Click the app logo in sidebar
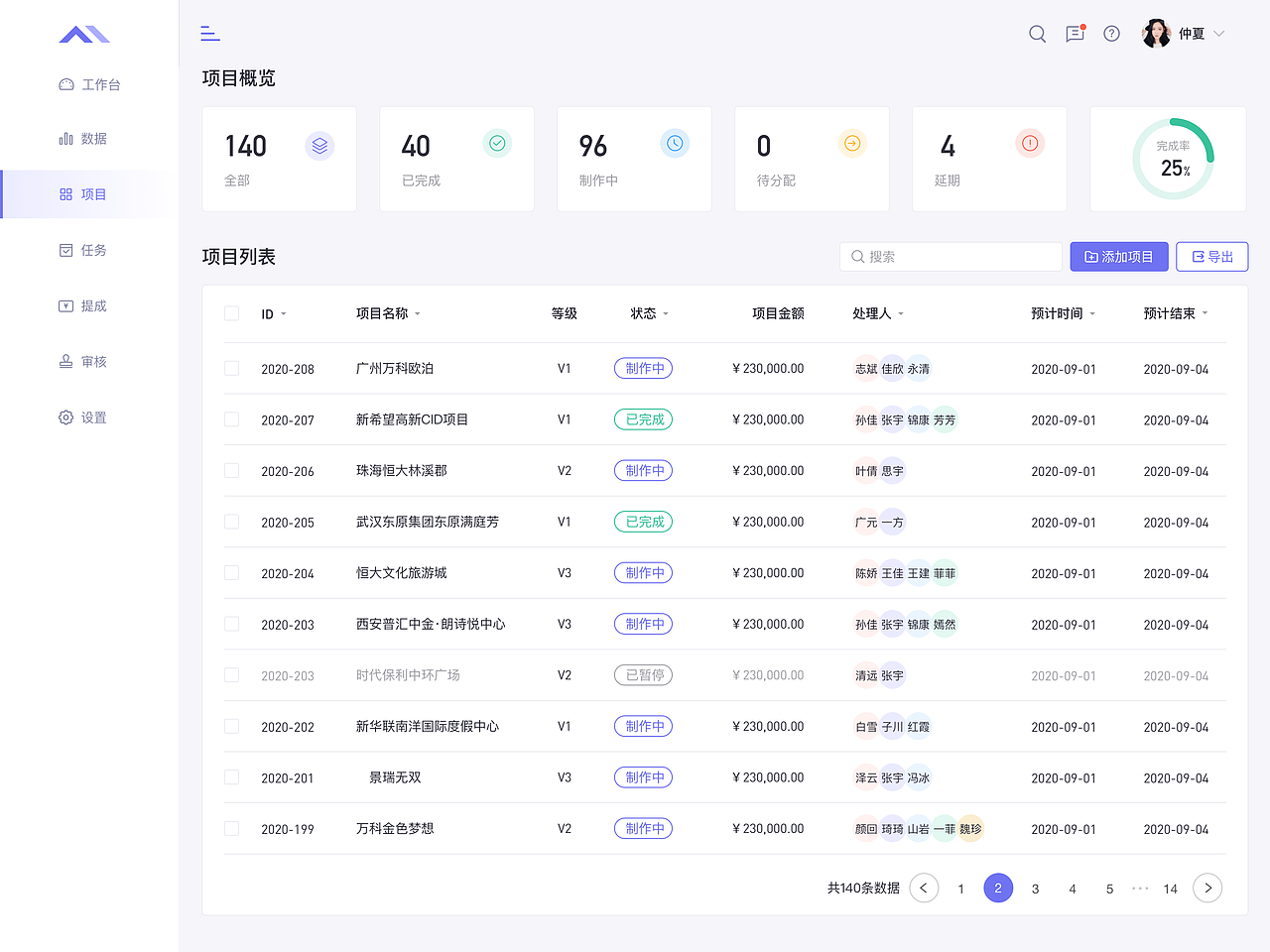This screenshot has width=1270, height=952. point(84,35)
